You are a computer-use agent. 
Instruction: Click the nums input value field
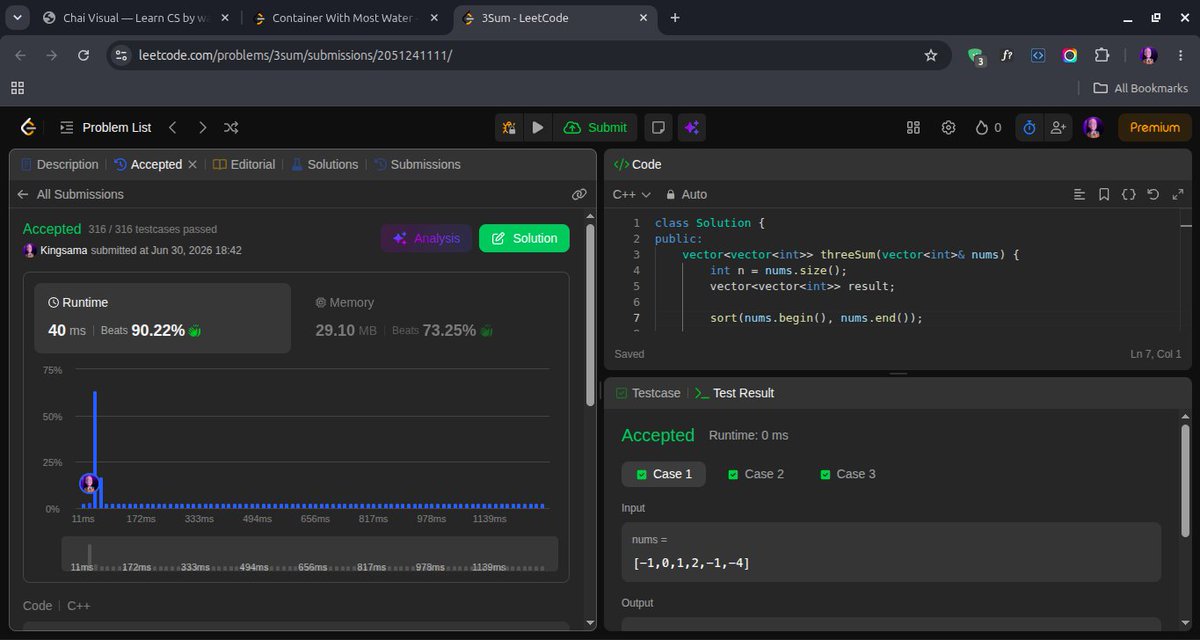[x=891, y=552]
